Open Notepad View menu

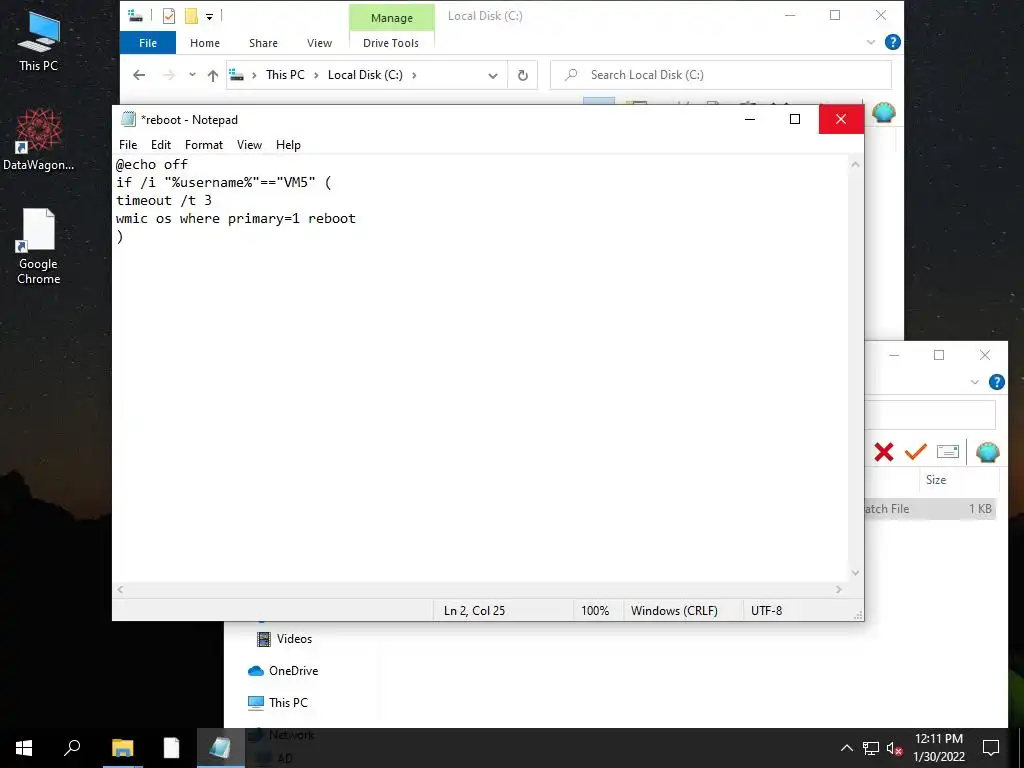249,145
